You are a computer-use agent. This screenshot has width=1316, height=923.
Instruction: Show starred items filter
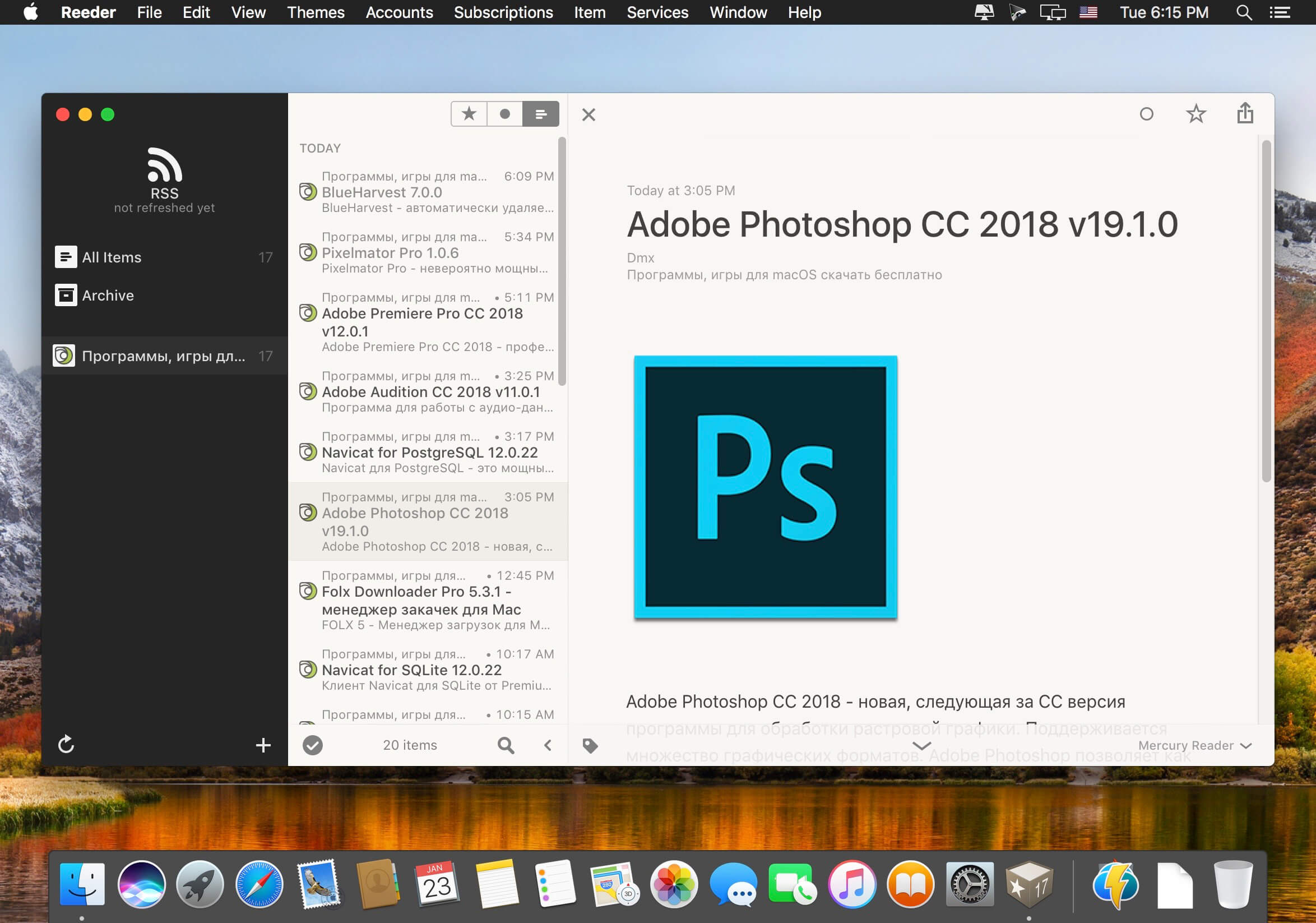469,113
